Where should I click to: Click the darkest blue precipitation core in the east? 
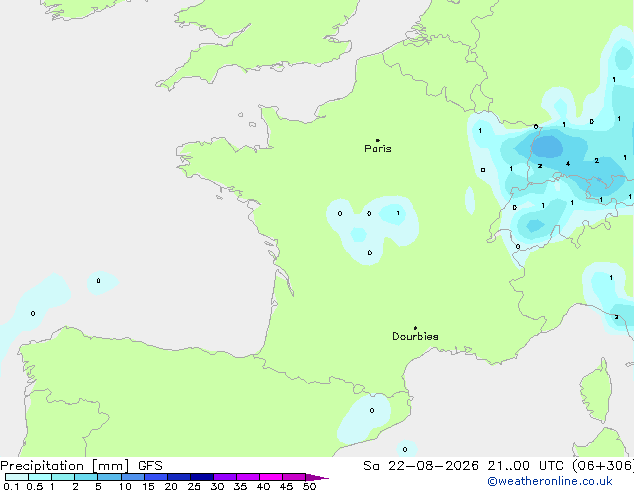point(547,147)
